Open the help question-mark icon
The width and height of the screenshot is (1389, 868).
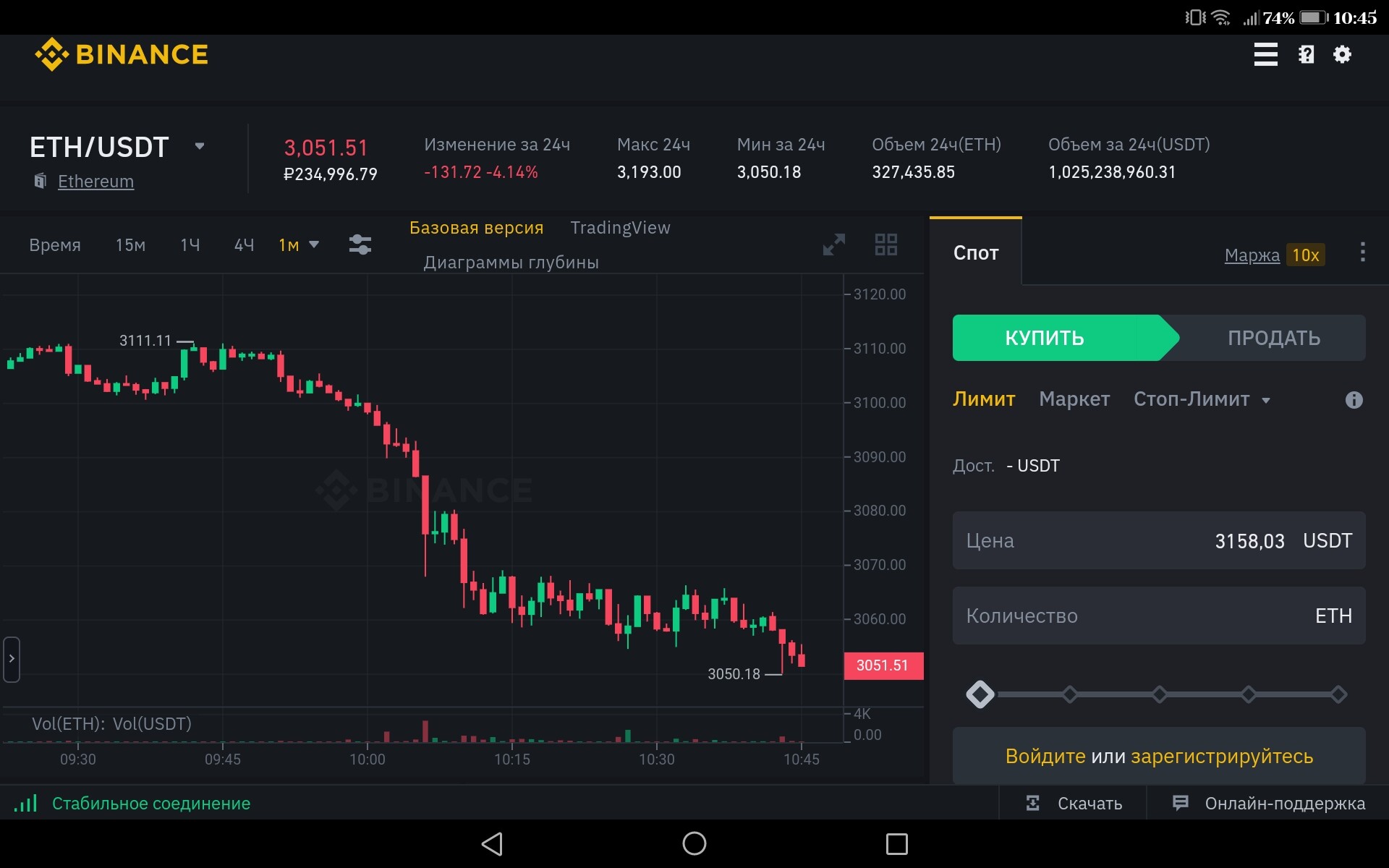[1306, 54]
